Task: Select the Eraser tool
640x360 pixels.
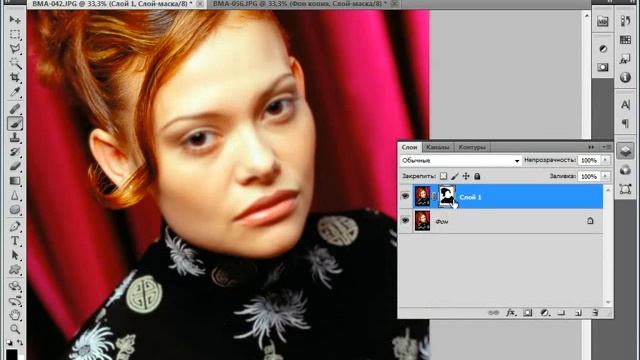Action: click(15, 166)
